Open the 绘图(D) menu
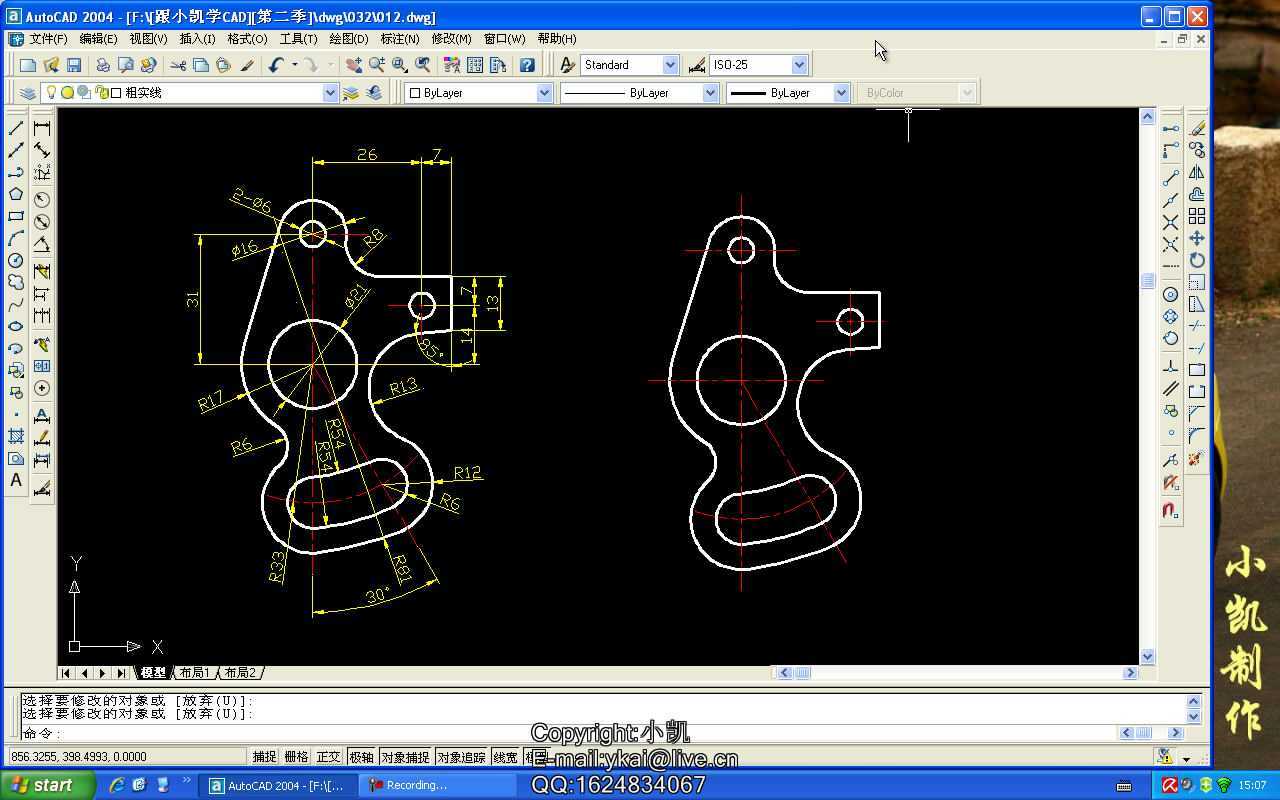Screen dimensions: 1280x800 [348, 39]
